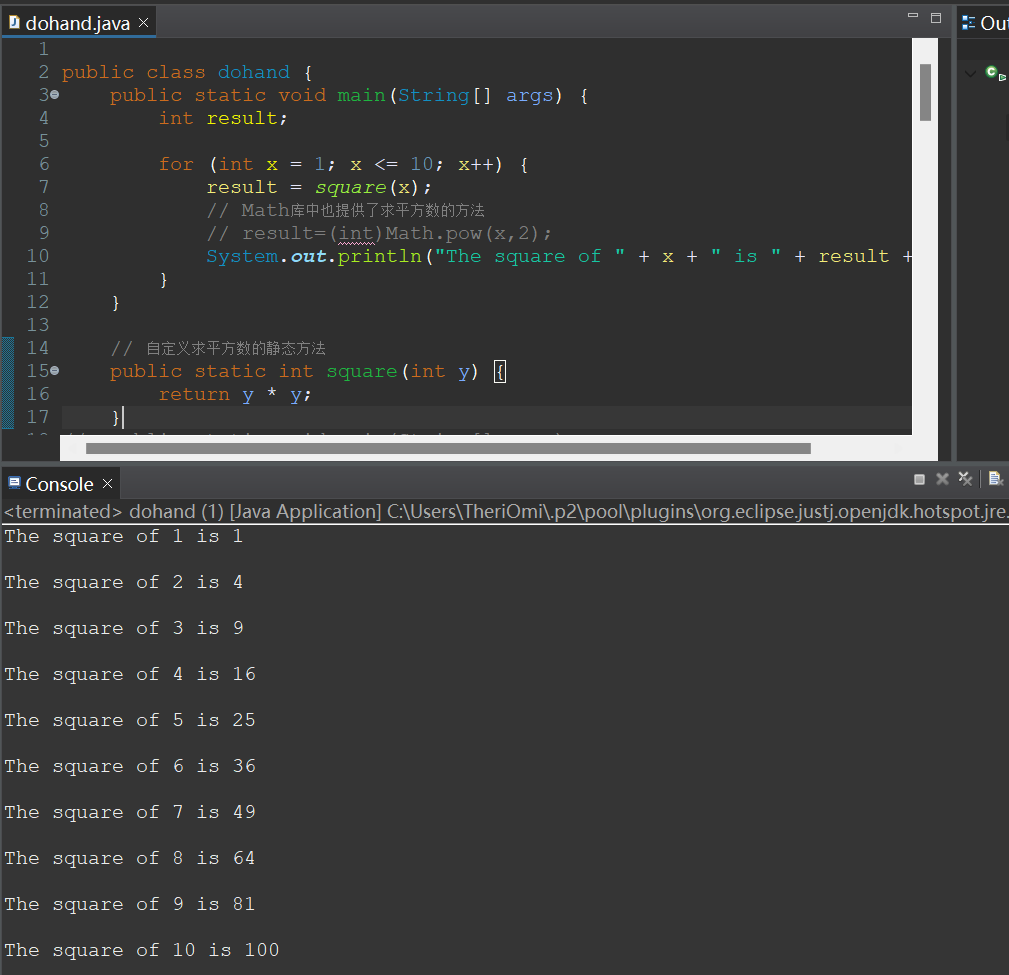Screen dimensions: 1009x975
Task: Click the editor vertical scrollbar thumb
Action: tap(925, 92)
